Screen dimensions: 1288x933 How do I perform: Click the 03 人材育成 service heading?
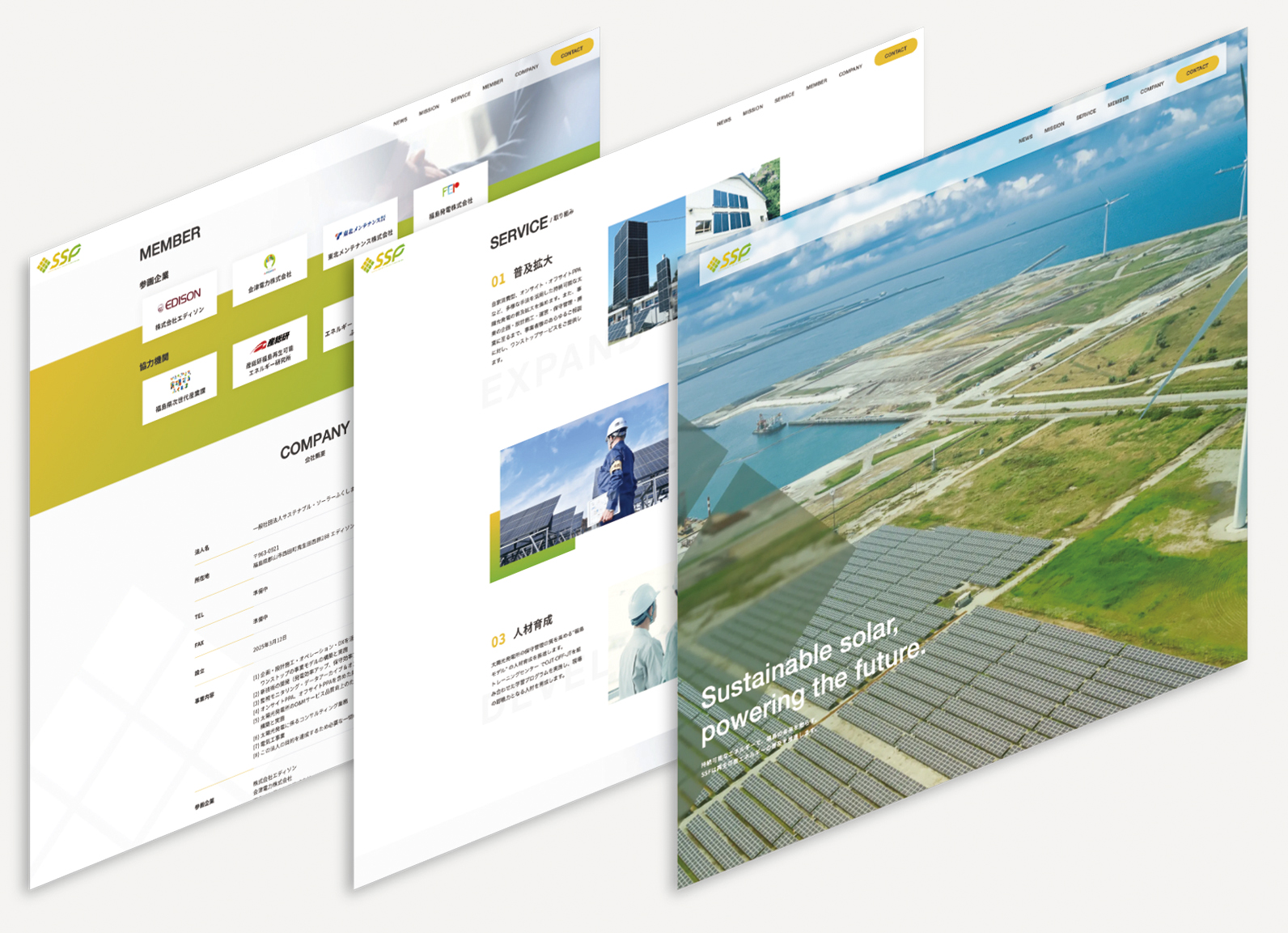(522, 630)
